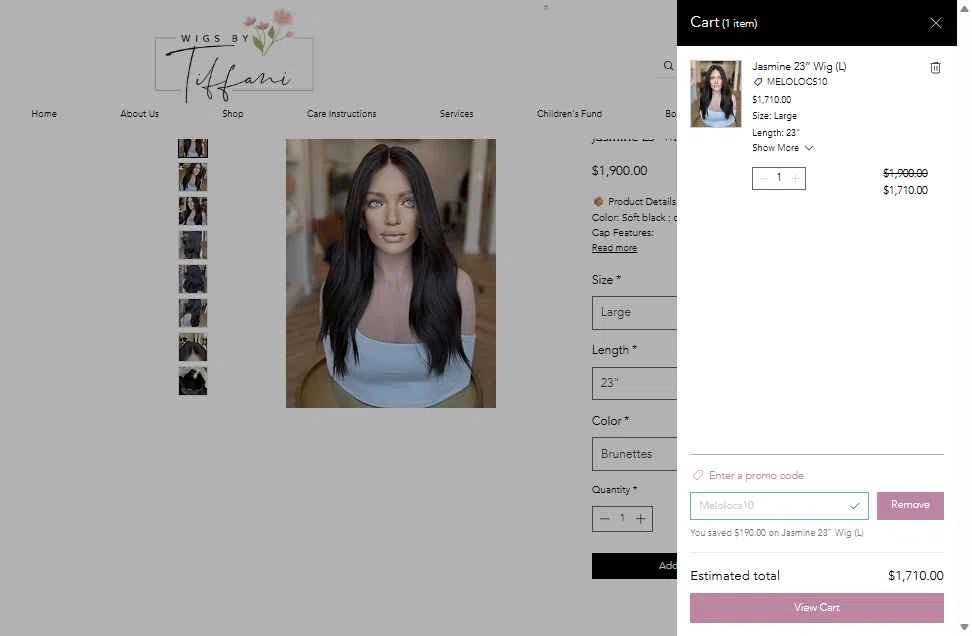Open Care Instructions page
Screen dimensions: 972x636
(342, 114)
